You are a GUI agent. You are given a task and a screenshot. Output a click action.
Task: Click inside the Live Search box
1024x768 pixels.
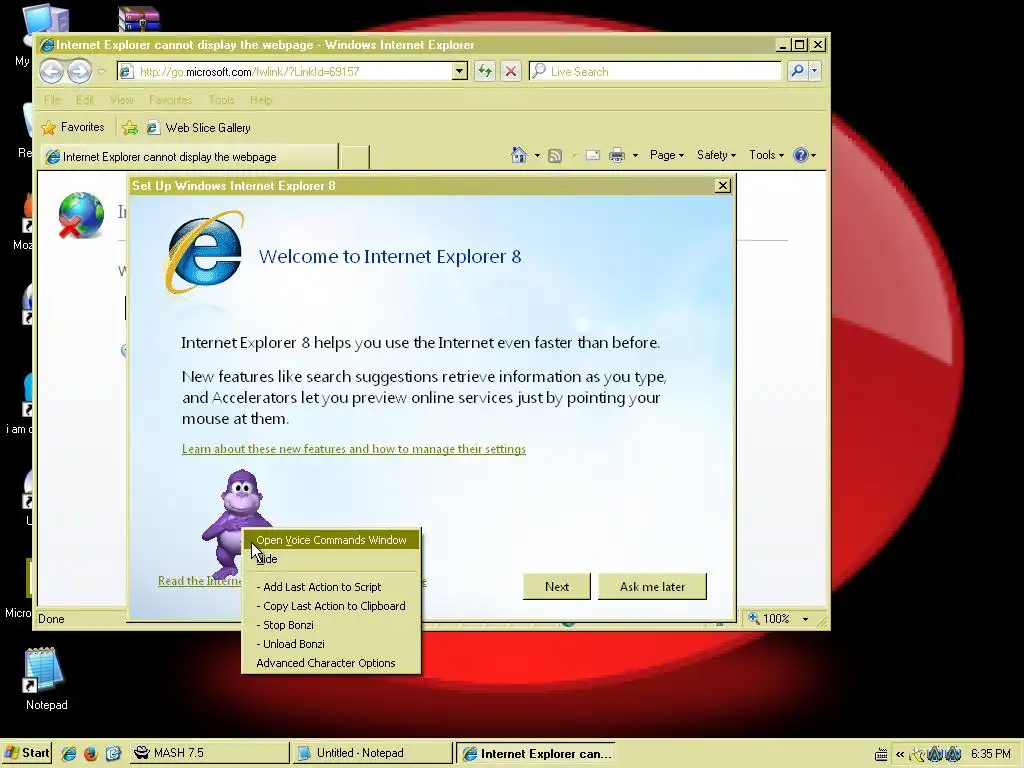655,71
